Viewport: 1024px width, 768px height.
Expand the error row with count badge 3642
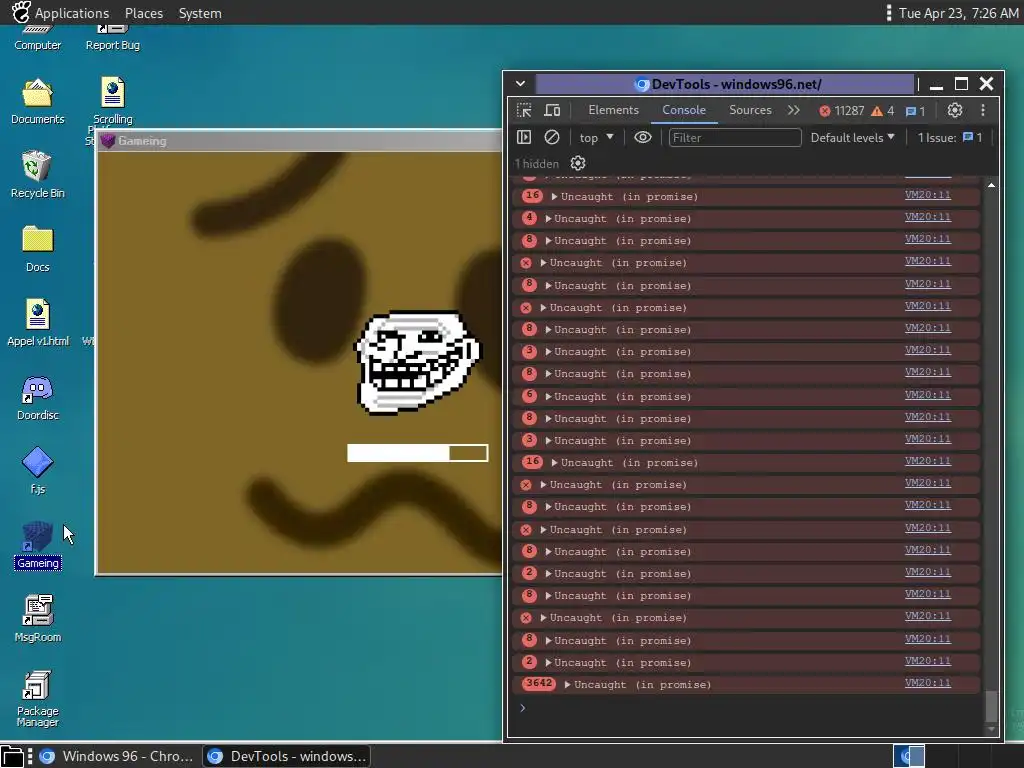point(568,684)
